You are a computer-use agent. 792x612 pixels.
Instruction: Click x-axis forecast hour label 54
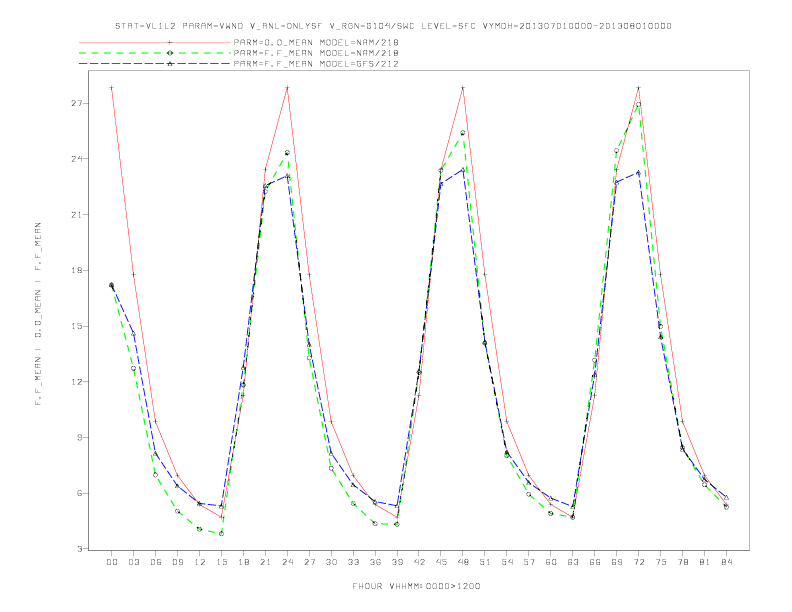(x=507, y=562)
